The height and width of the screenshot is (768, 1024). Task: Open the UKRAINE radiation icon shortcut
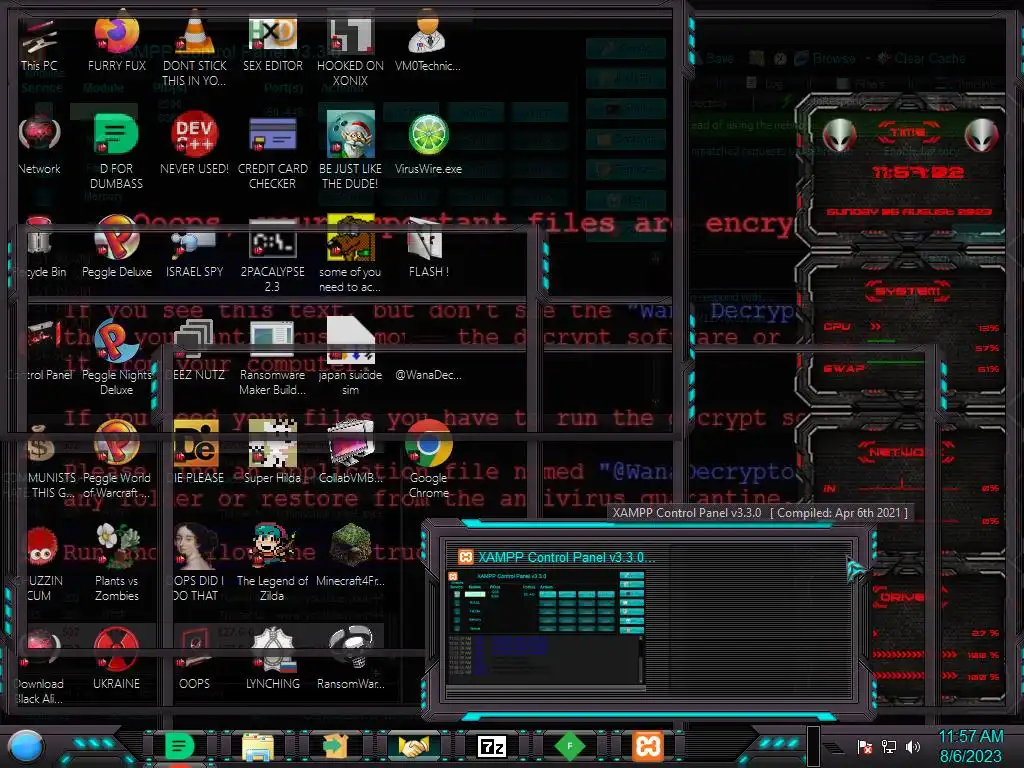click(117, 658)
